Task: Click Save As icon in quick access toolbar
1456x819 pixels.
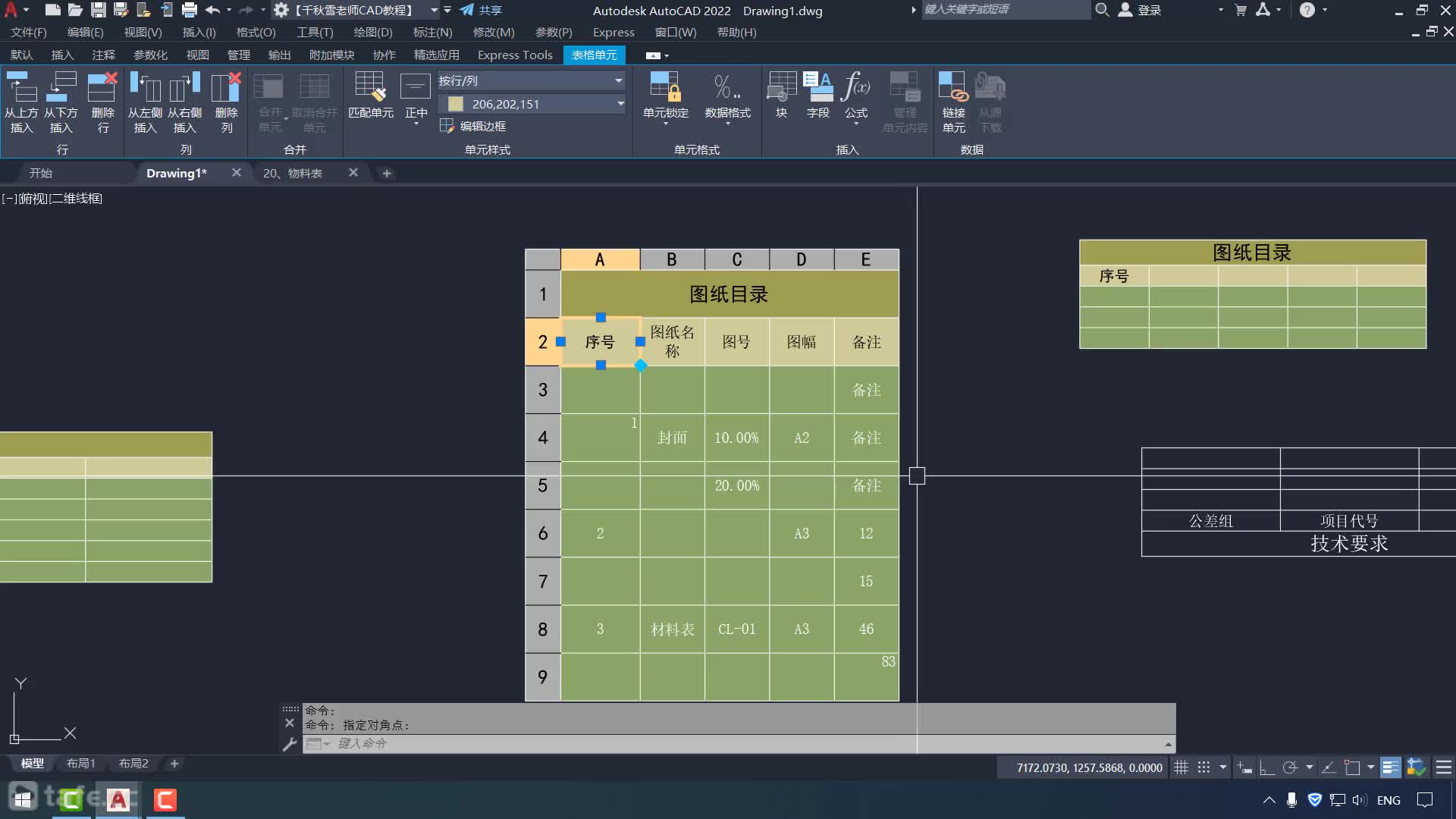Action: point(121,10)
